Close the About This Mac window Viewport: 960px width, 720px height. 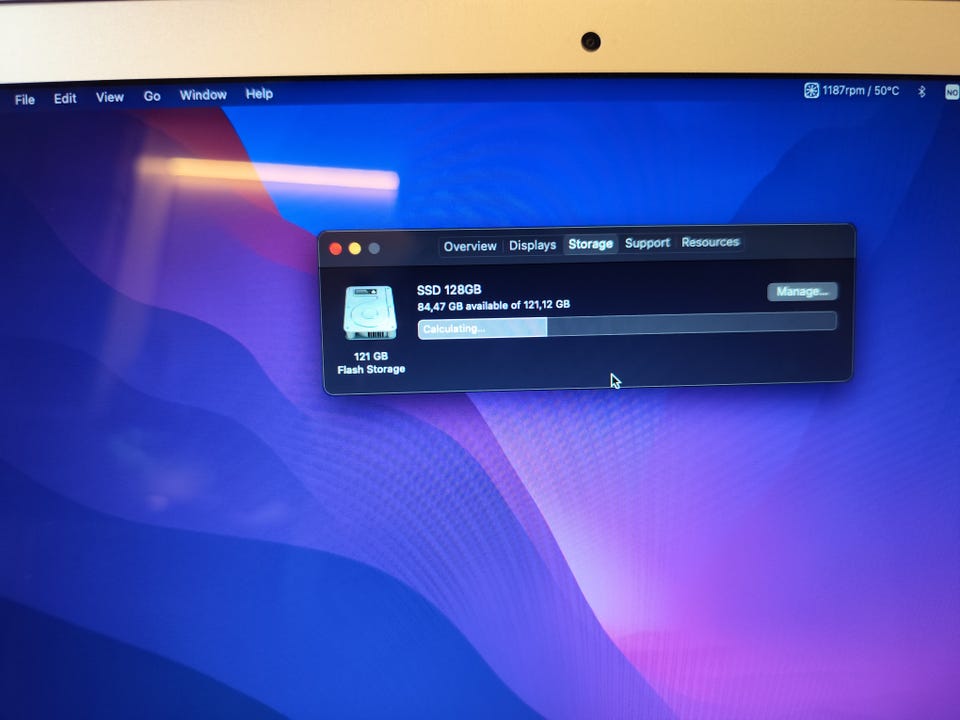336,249
